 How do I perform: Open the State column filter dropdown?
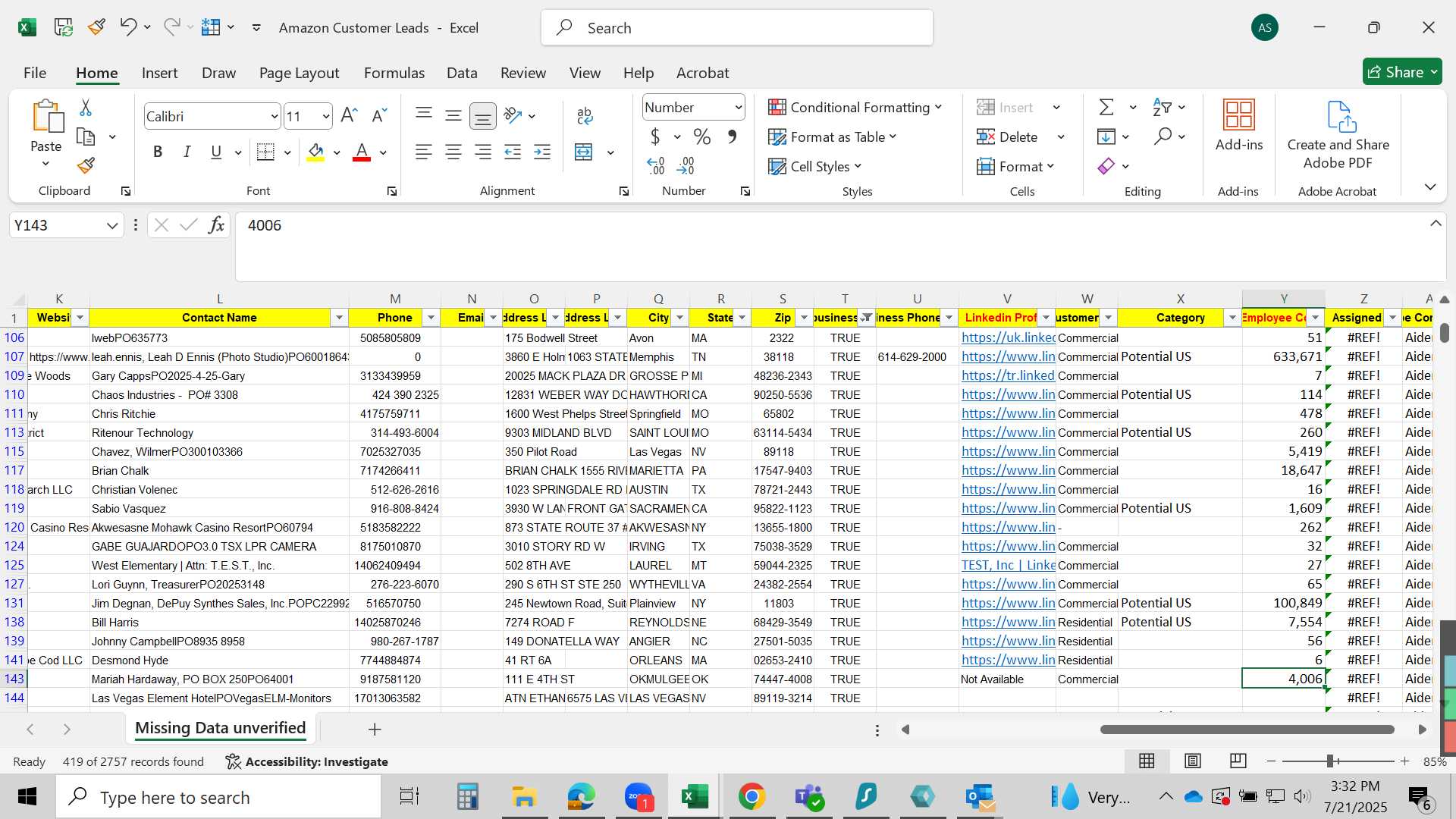pyautogui.click(x=742, y=318)
